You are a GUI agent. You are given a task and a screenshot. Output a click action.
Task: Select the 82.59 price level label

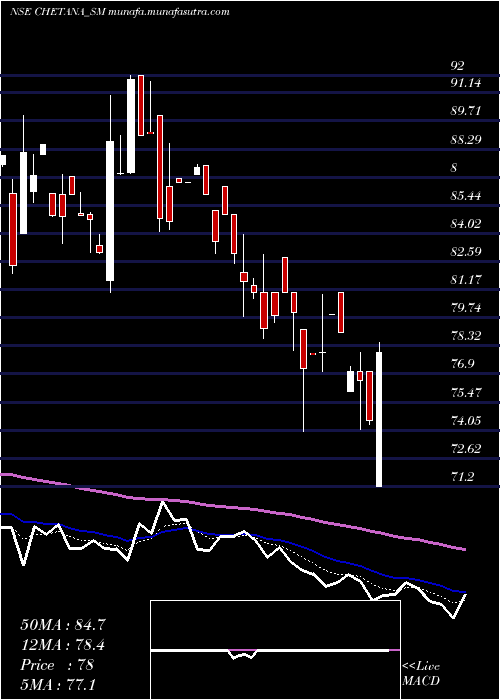tap(466, 252)
